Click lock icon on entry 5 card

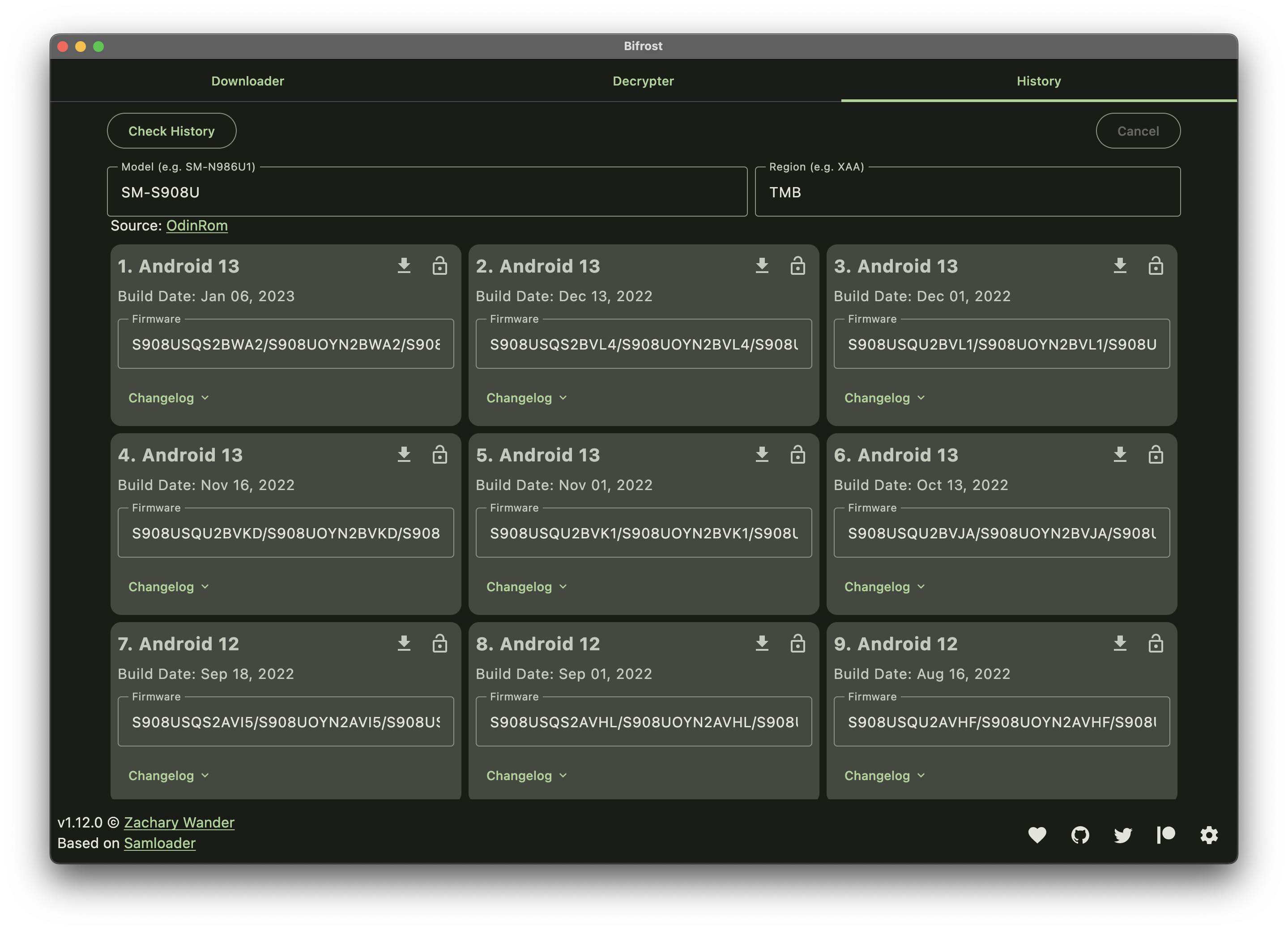tap(798, 455)
